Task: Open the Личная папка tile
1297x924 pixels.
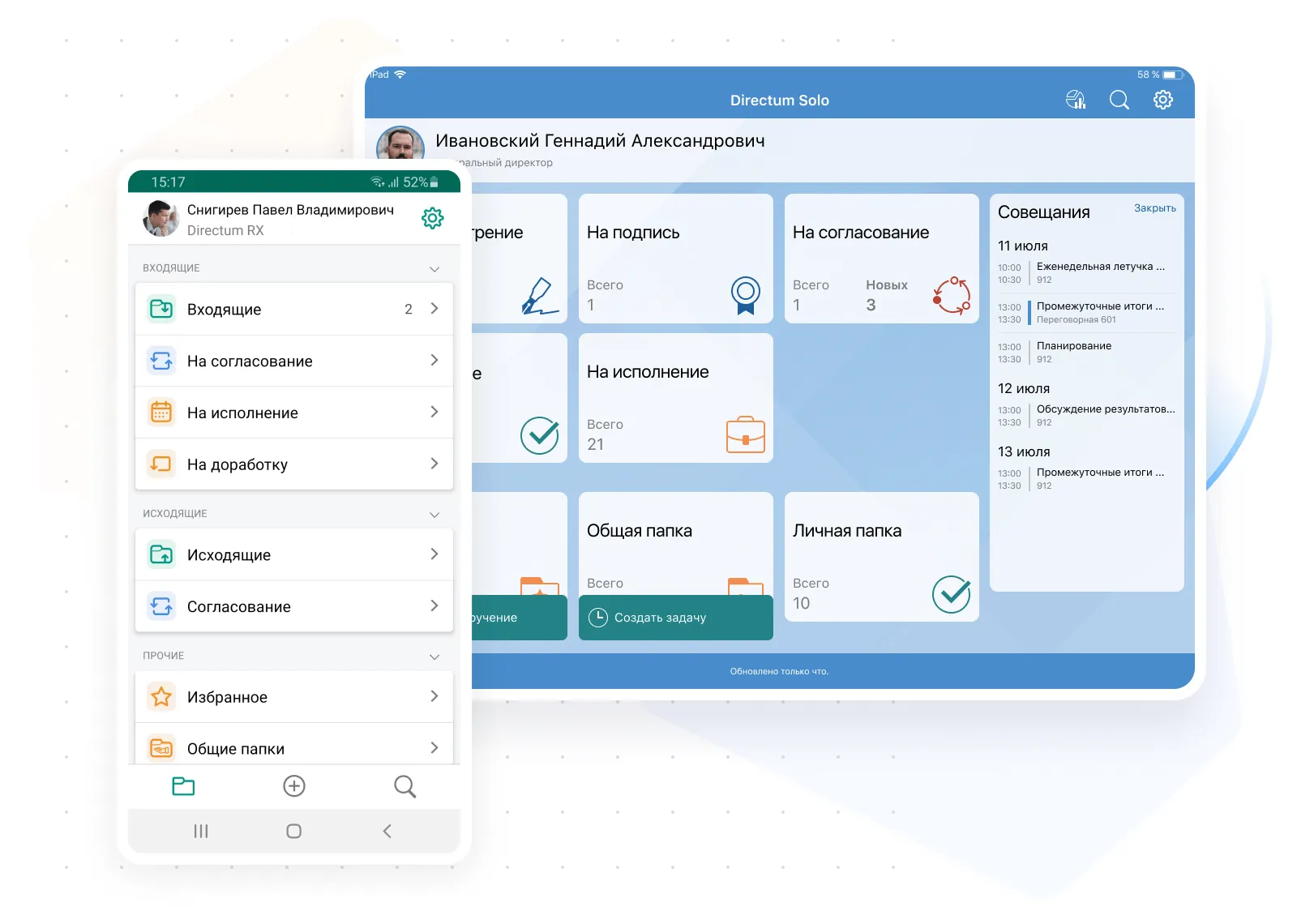Action: (881, 557)
